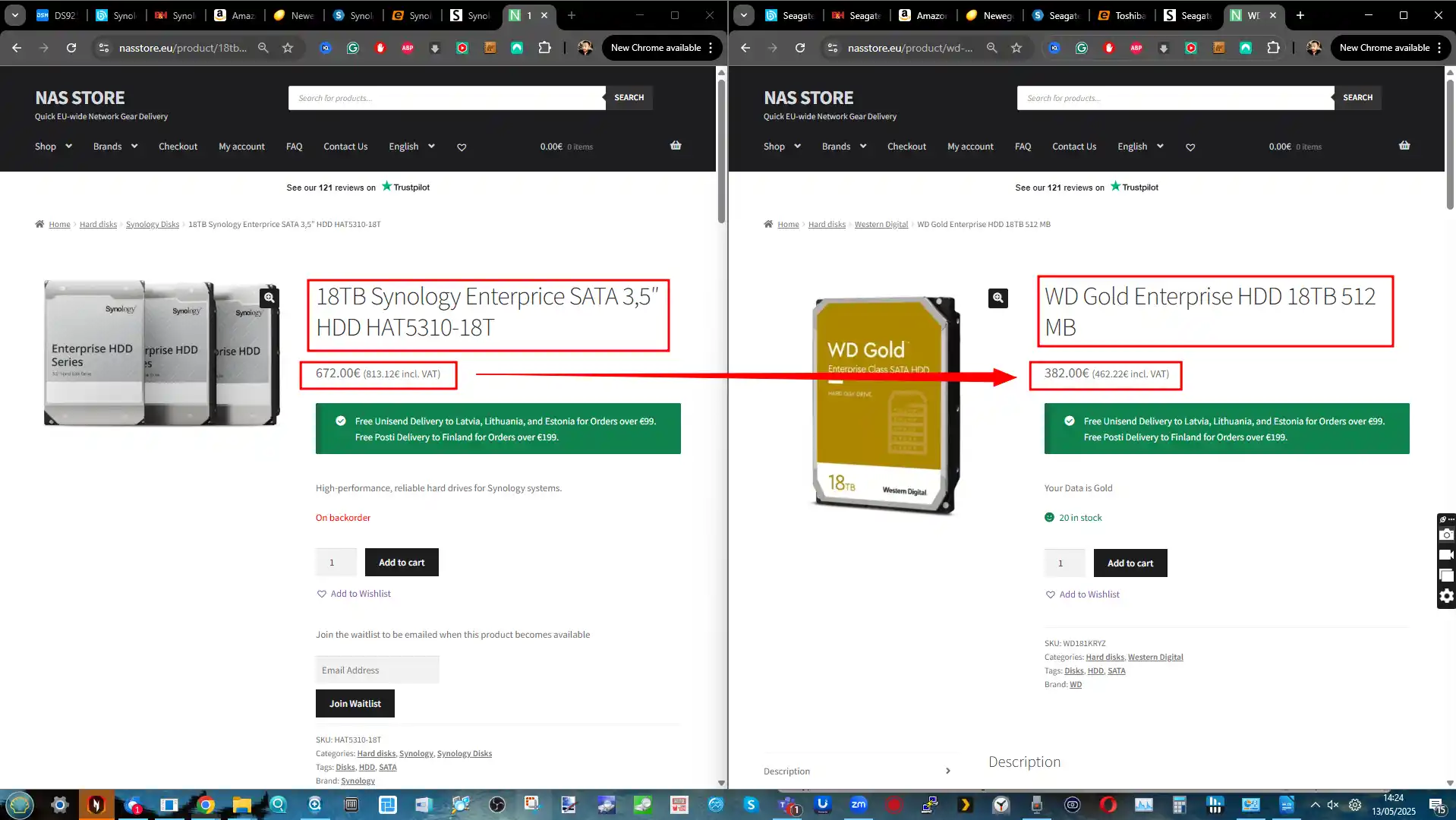Viewport: 1456px width, 820px height.
Task: Click Join Waitlist button
Action: pyautogui.click(x=355, y=704)
